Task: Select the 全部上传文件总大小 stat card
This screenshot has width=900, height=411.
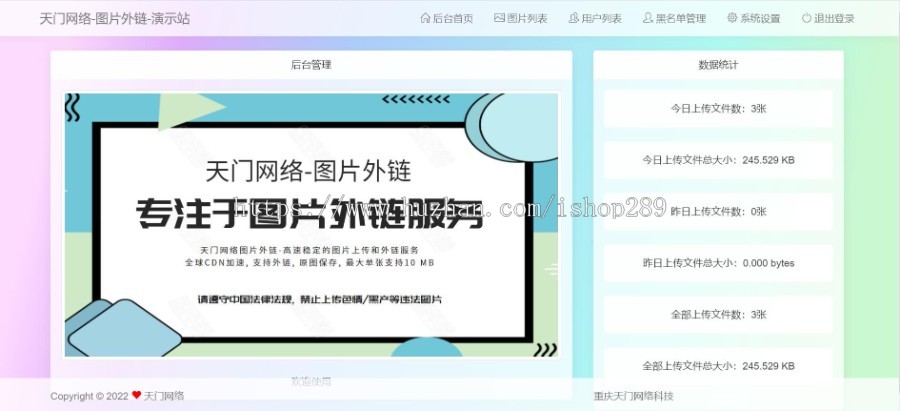Action: 718,366
